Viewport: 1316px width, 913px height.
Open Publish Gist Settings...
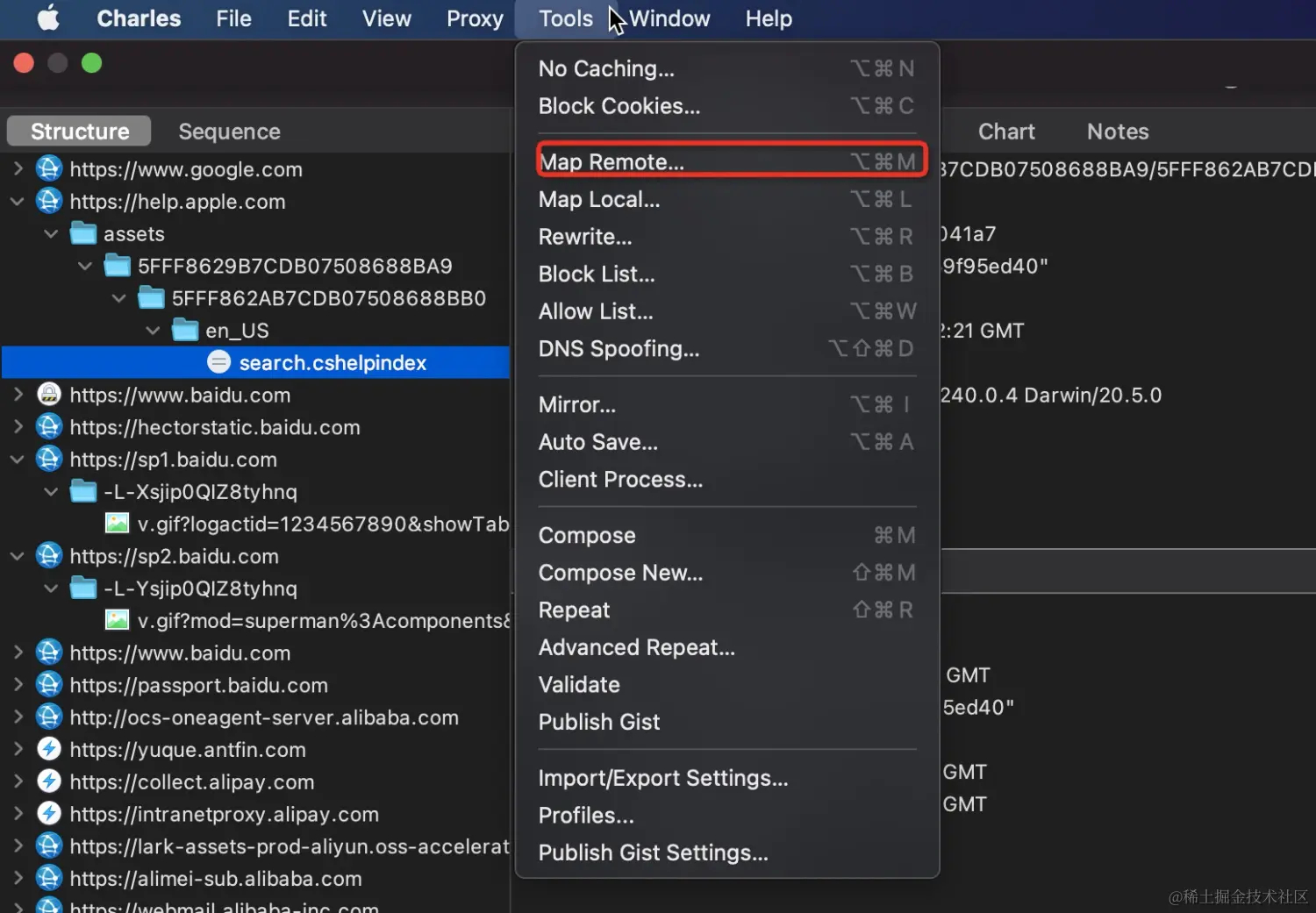click(727, 852)
